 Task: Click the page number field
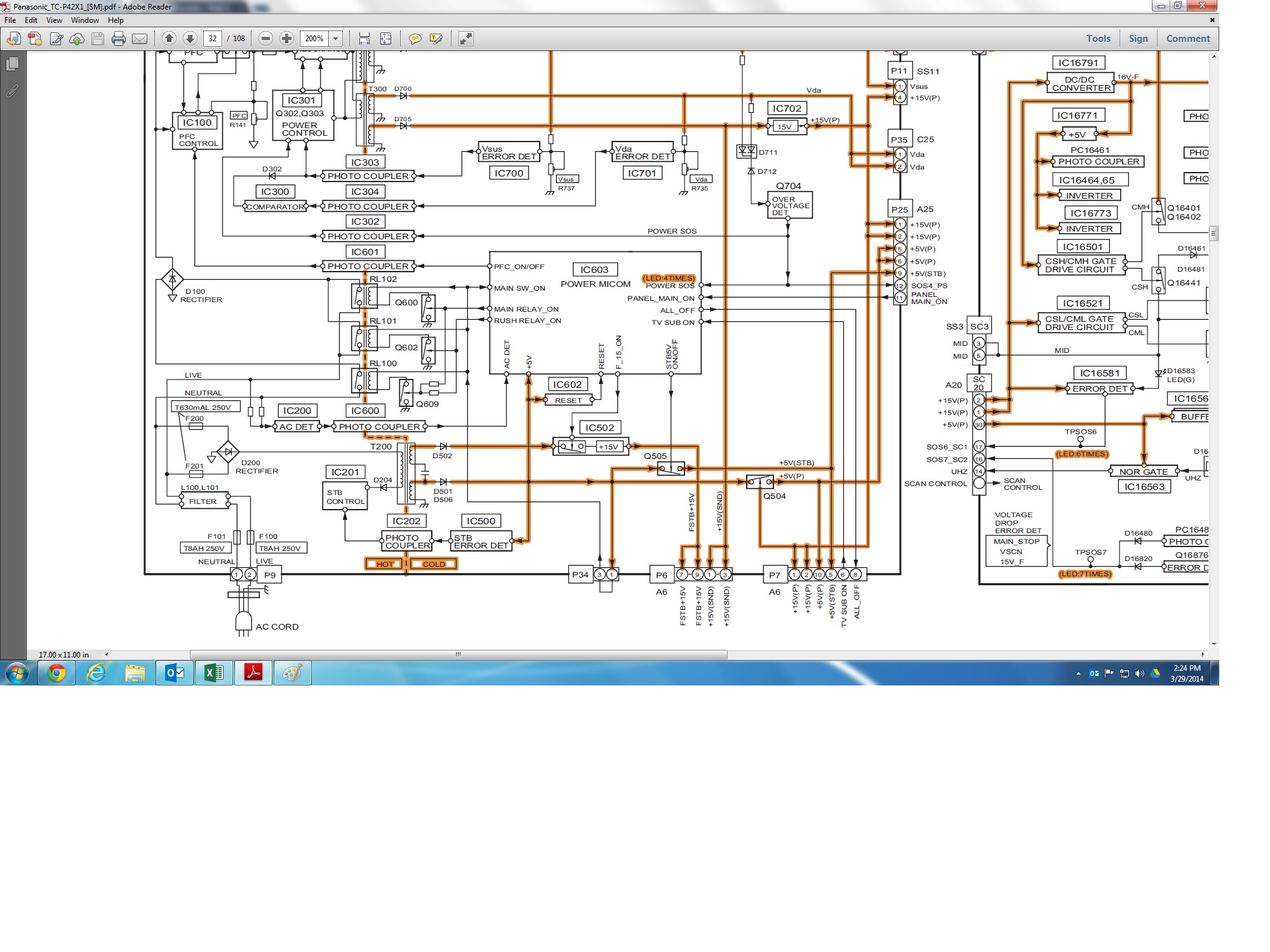click(212, 39)
